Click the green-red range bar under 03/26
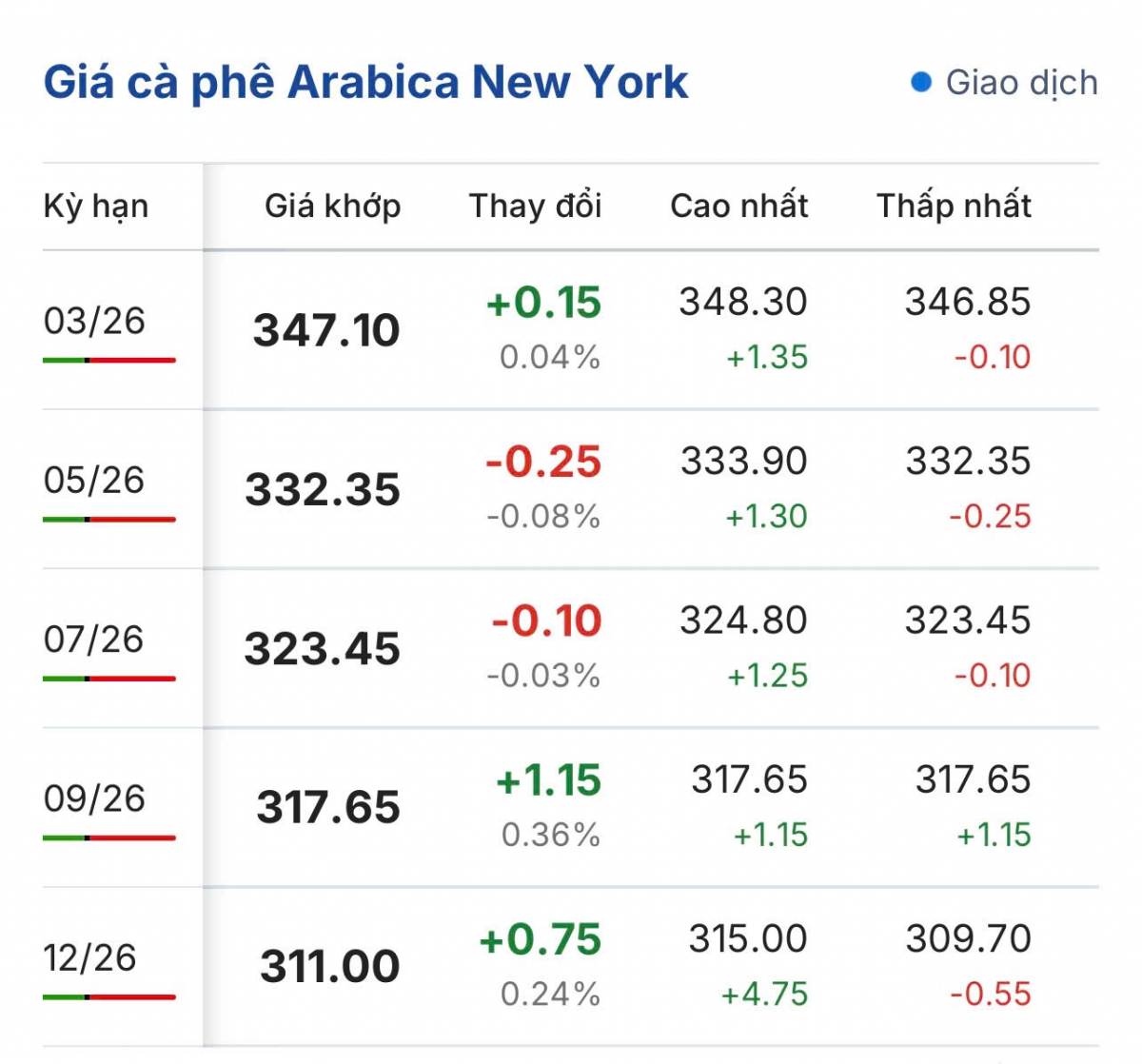The image size is (1142, 1064). point(108,361)
